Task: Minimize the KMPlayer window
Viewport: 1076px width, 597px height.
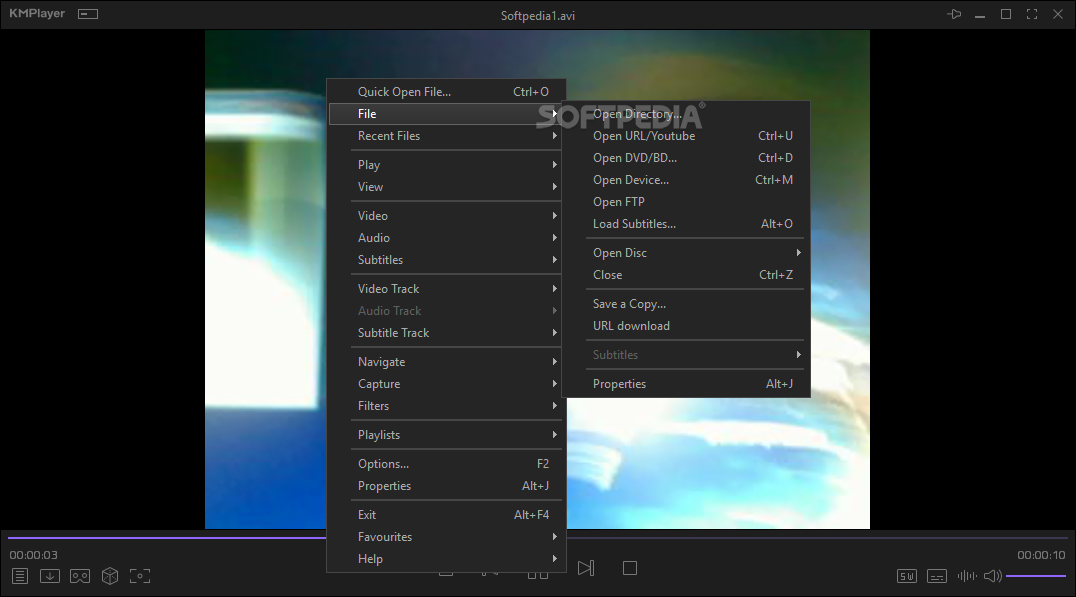Action: (980, 14)
